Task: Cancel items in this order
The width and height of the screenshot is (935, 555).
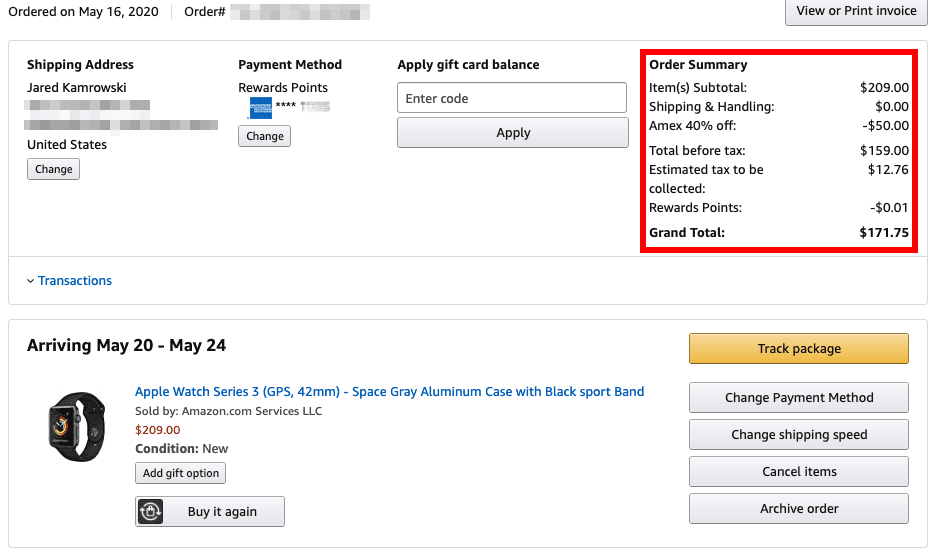Action: pos(798,471)
